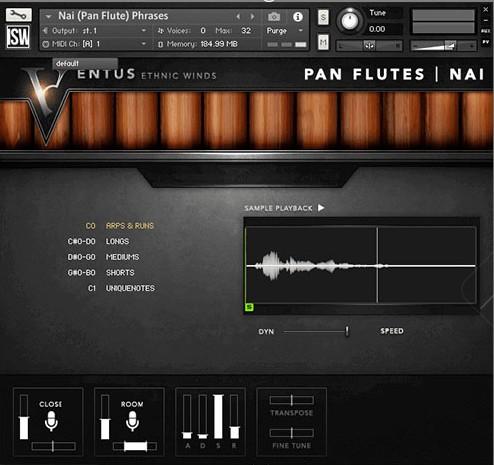Open instrument edit mode with wrench icon
Image resolution: width=494 pixels, height=465 pixels.
18,15
